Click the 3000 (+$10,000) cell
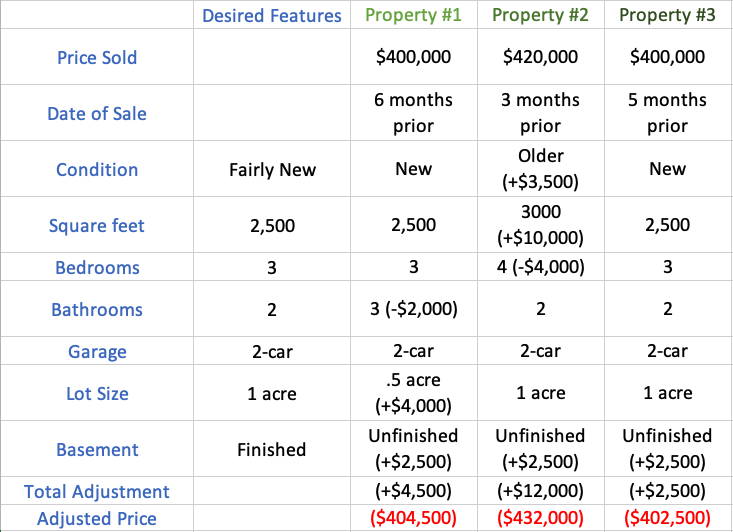Screen dimensions: 733x532 pos(541,225)
